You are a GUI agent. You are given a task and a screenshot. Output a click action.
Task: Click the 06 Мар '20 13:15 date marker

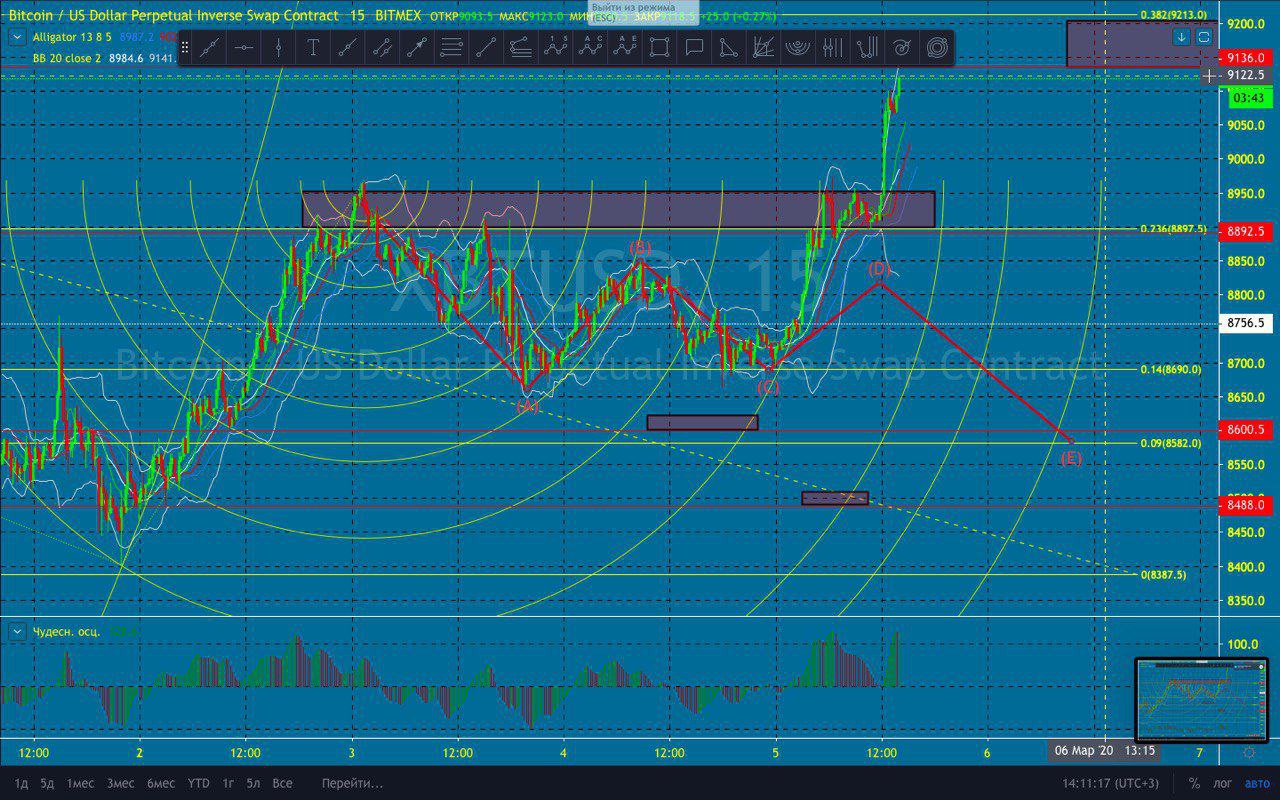pos(1104,751)
